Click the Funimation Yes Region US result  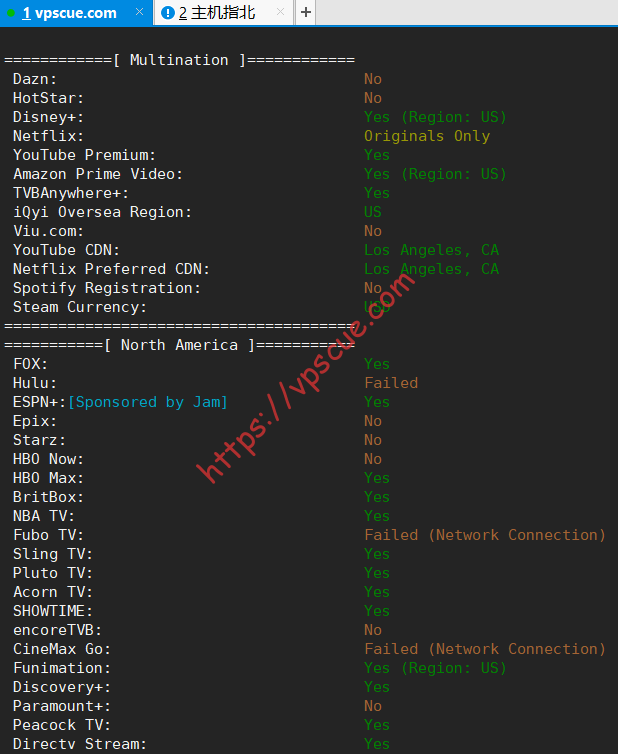(435, 668)
